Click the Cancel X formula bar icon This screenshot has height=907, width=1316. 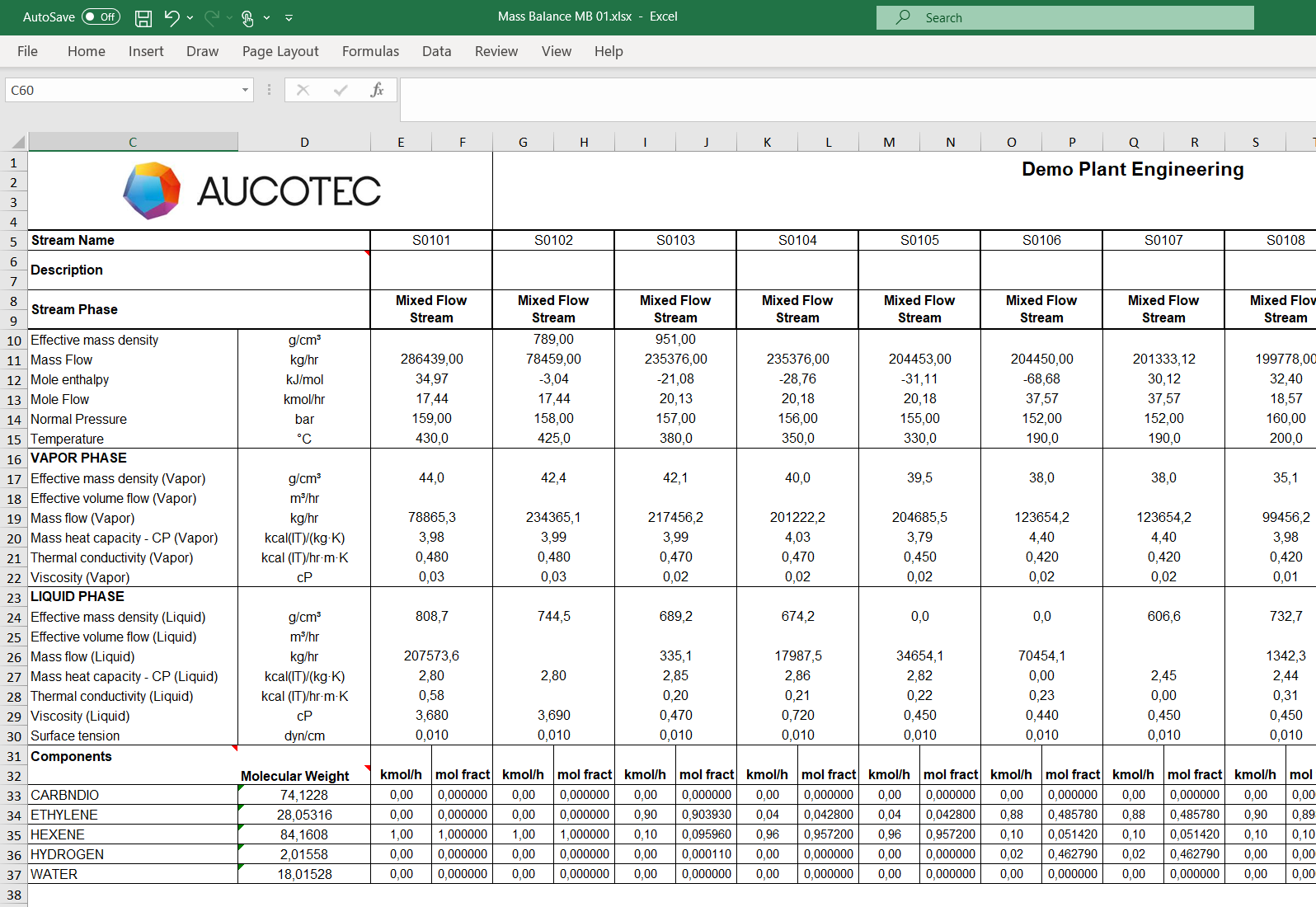click(303, 90)
